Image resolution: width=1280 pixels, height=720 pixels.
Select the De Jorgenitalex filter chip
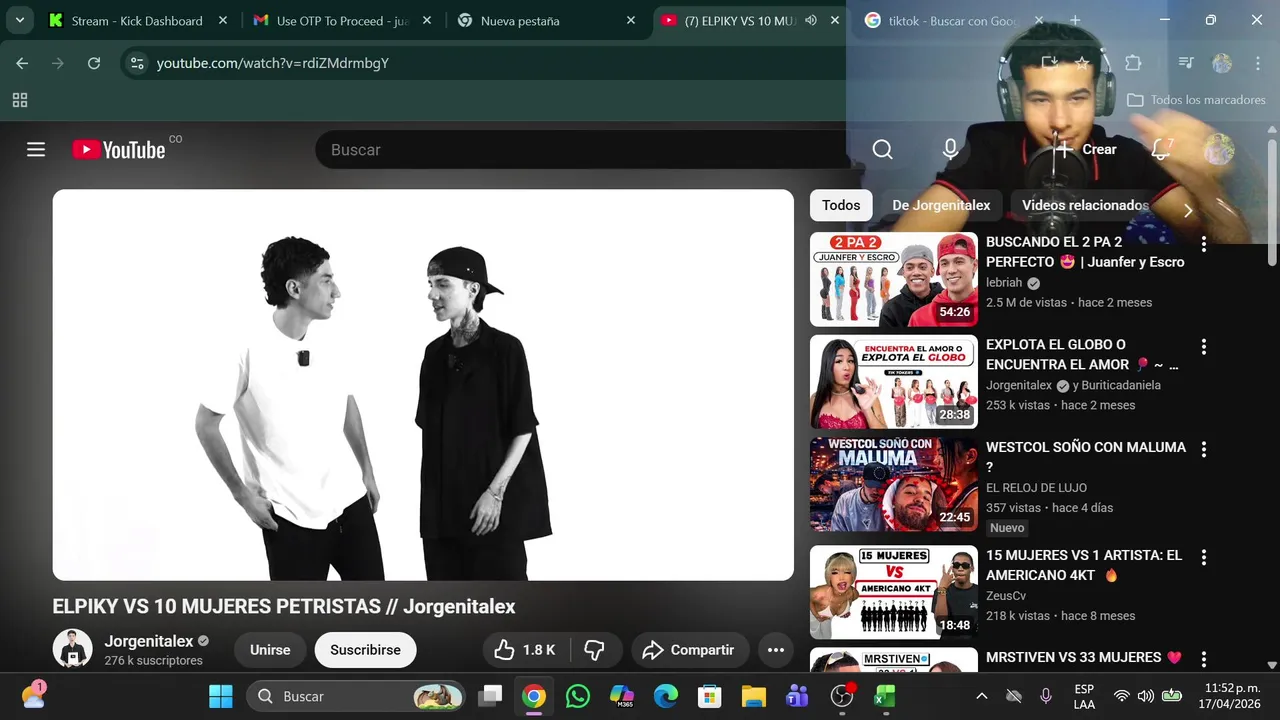point(941,205)
